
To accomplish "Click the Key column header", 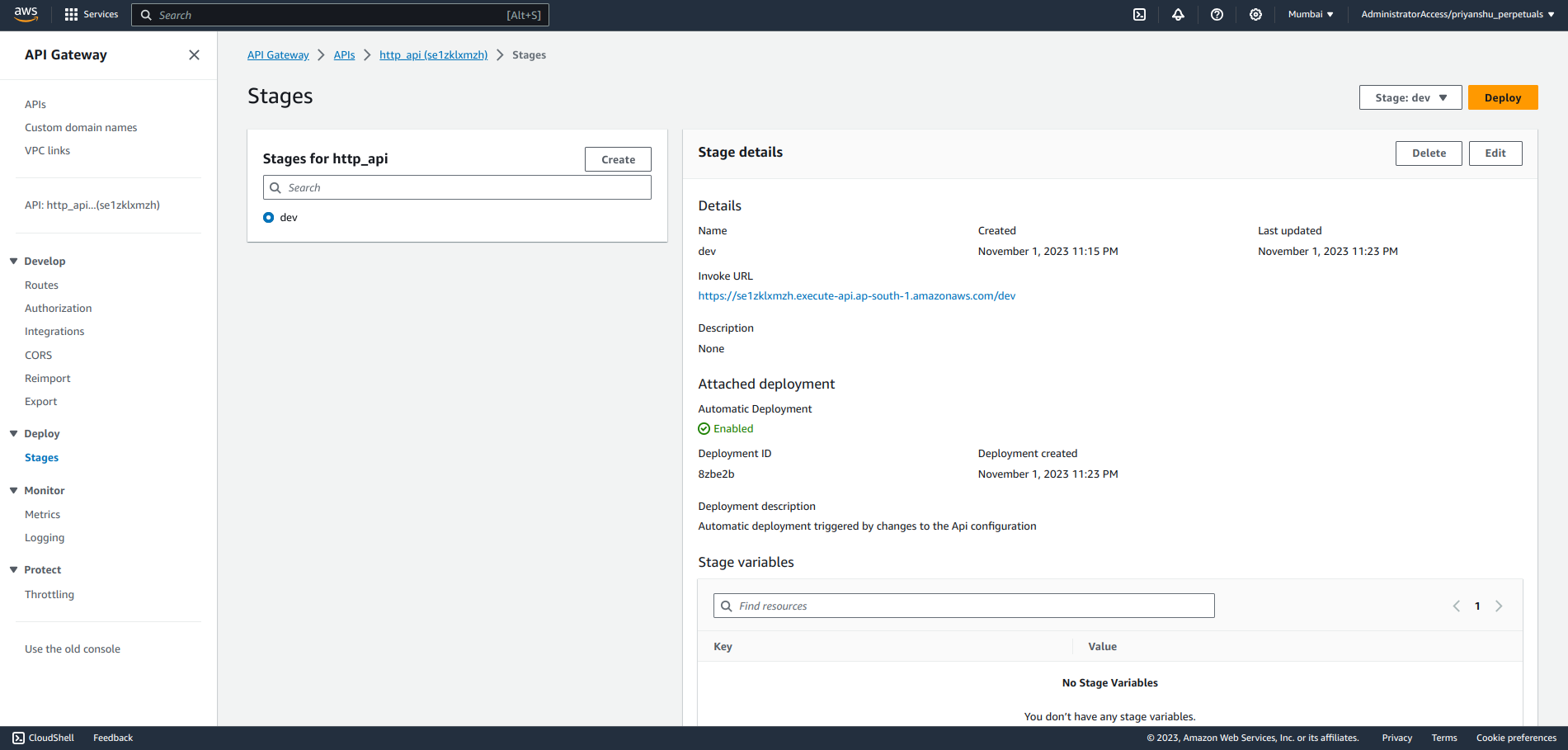I will (x=723, y=646).
